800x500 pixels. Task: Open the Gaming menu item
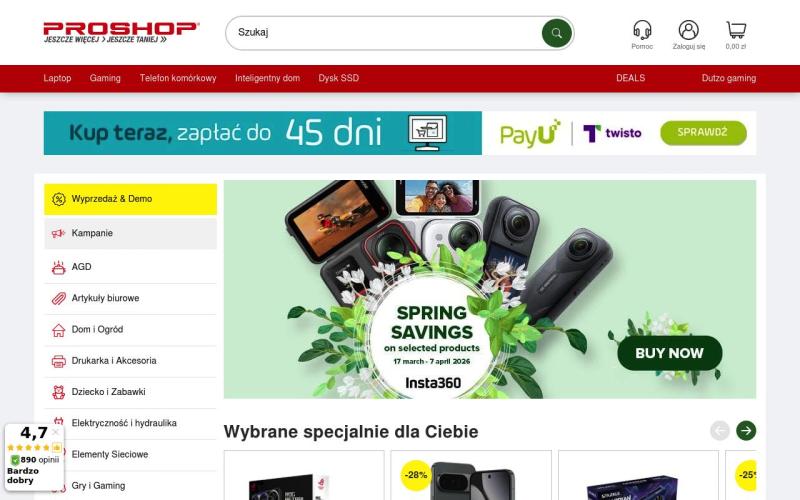point(105,78)
